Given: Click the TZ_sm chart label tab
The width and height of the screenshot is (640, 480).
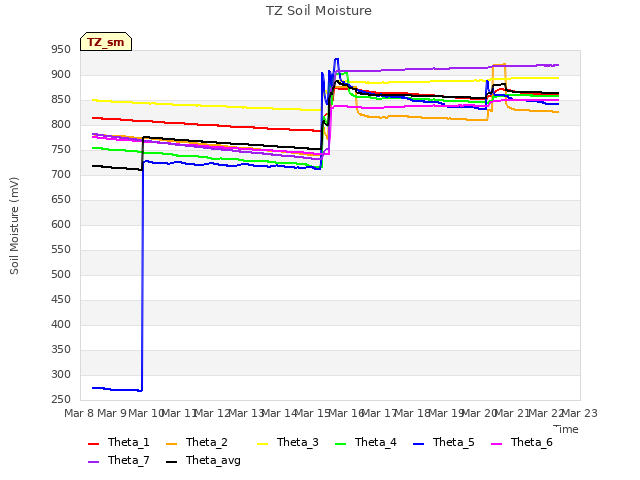Looking at the screenshot, I should coord(106,42).
